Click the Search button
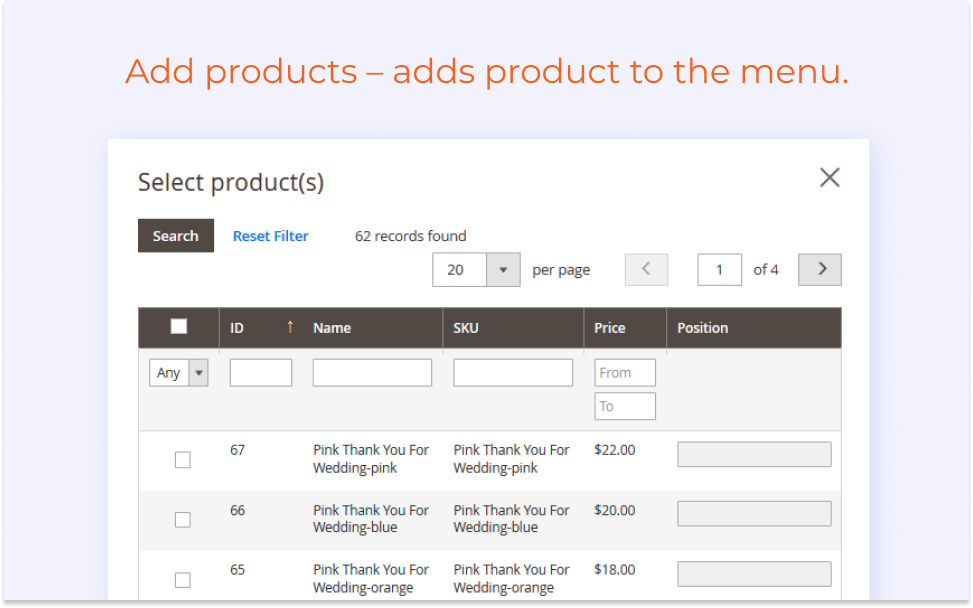 click(x=176, y=236)
